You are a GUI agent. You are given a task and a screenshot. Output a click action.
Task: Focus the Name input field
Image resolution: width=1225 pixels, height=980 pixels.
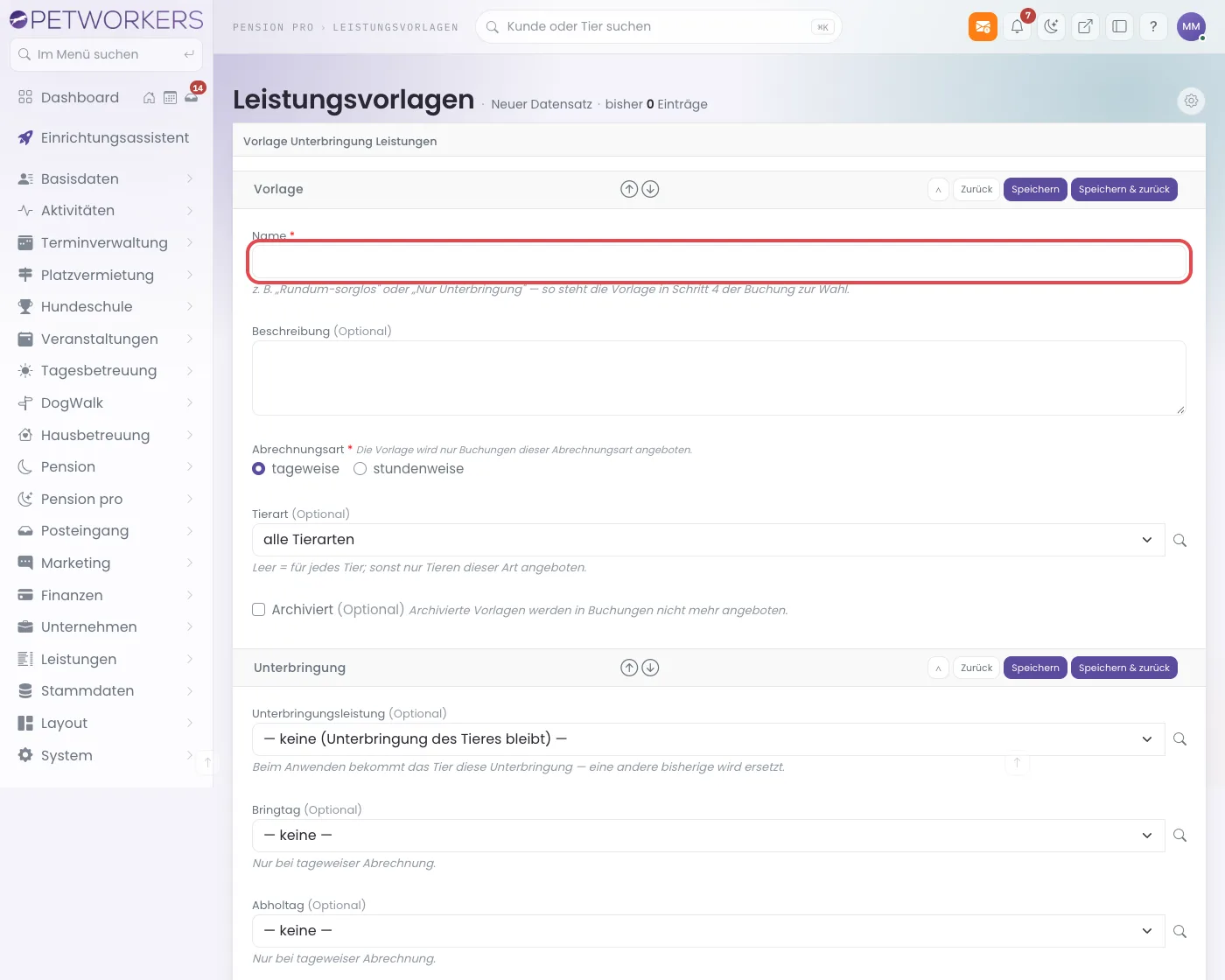click(719, 262)
